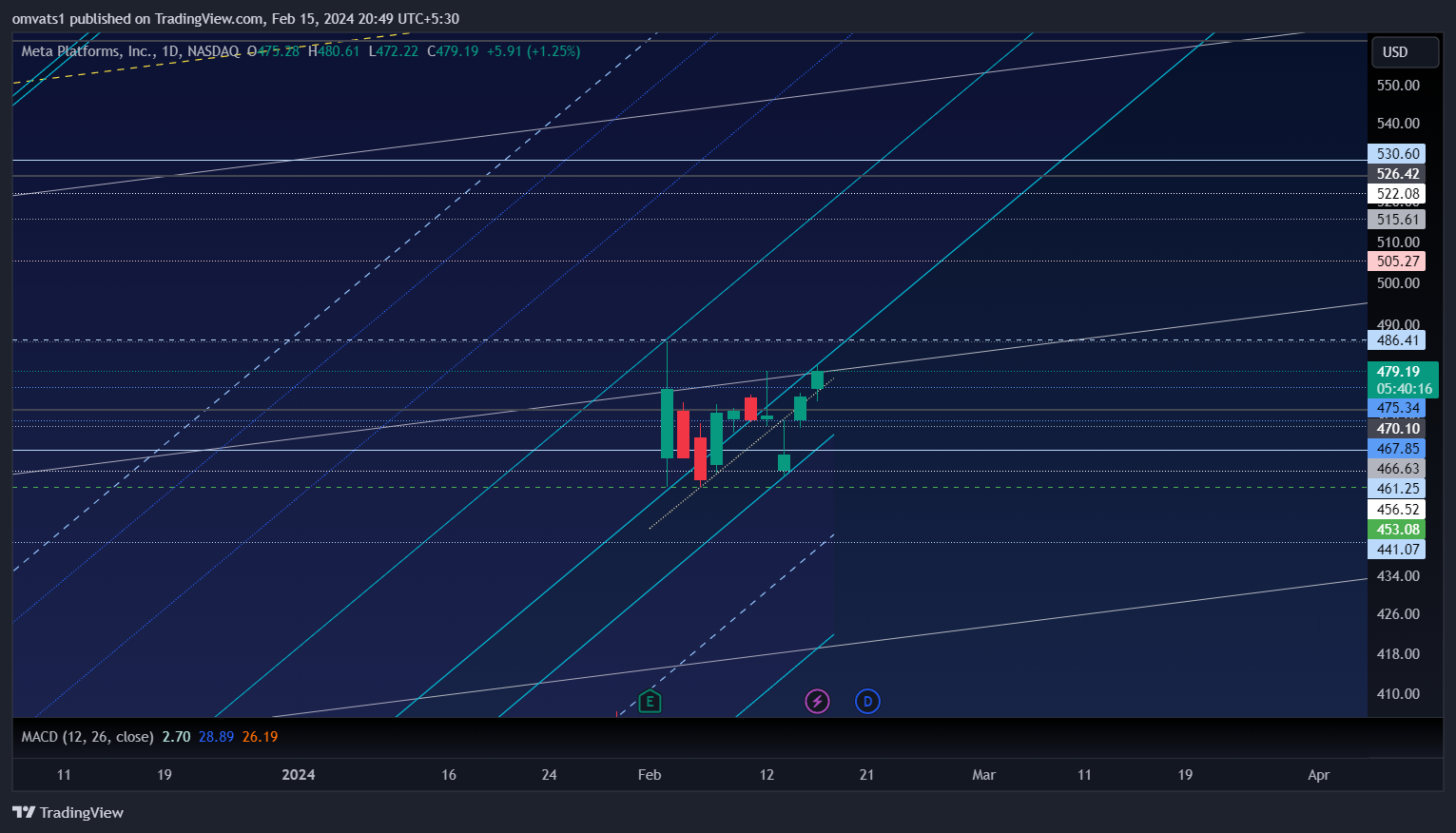Click the lightning bolt event marker
Viewport: 1456px width, 833px height.
tap(817, 702)
